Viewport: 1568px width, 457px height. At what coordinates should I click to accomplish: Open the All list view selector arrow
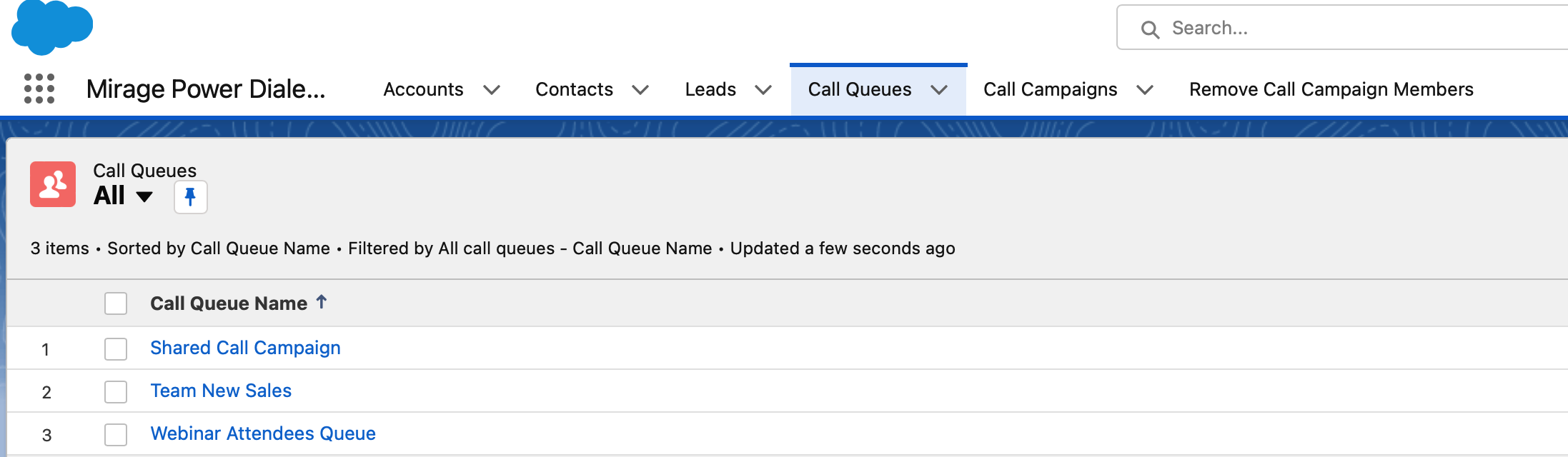point(144,197)
